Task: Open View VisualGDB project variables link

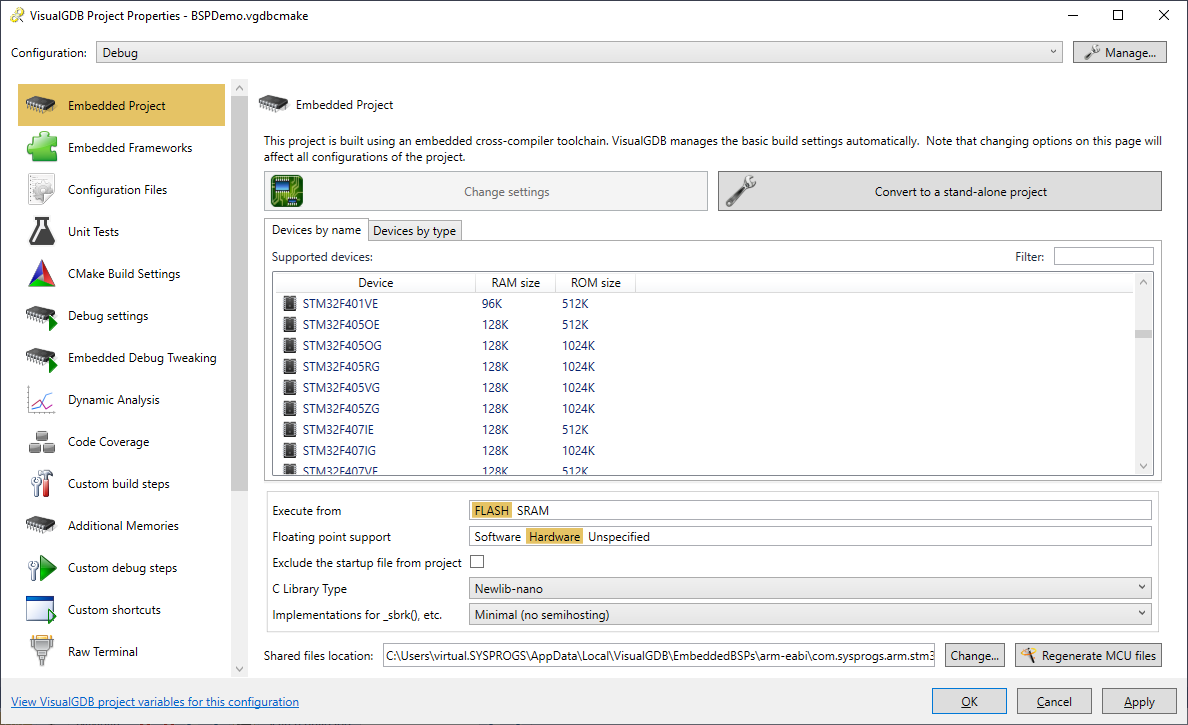Action: (155, 702)
